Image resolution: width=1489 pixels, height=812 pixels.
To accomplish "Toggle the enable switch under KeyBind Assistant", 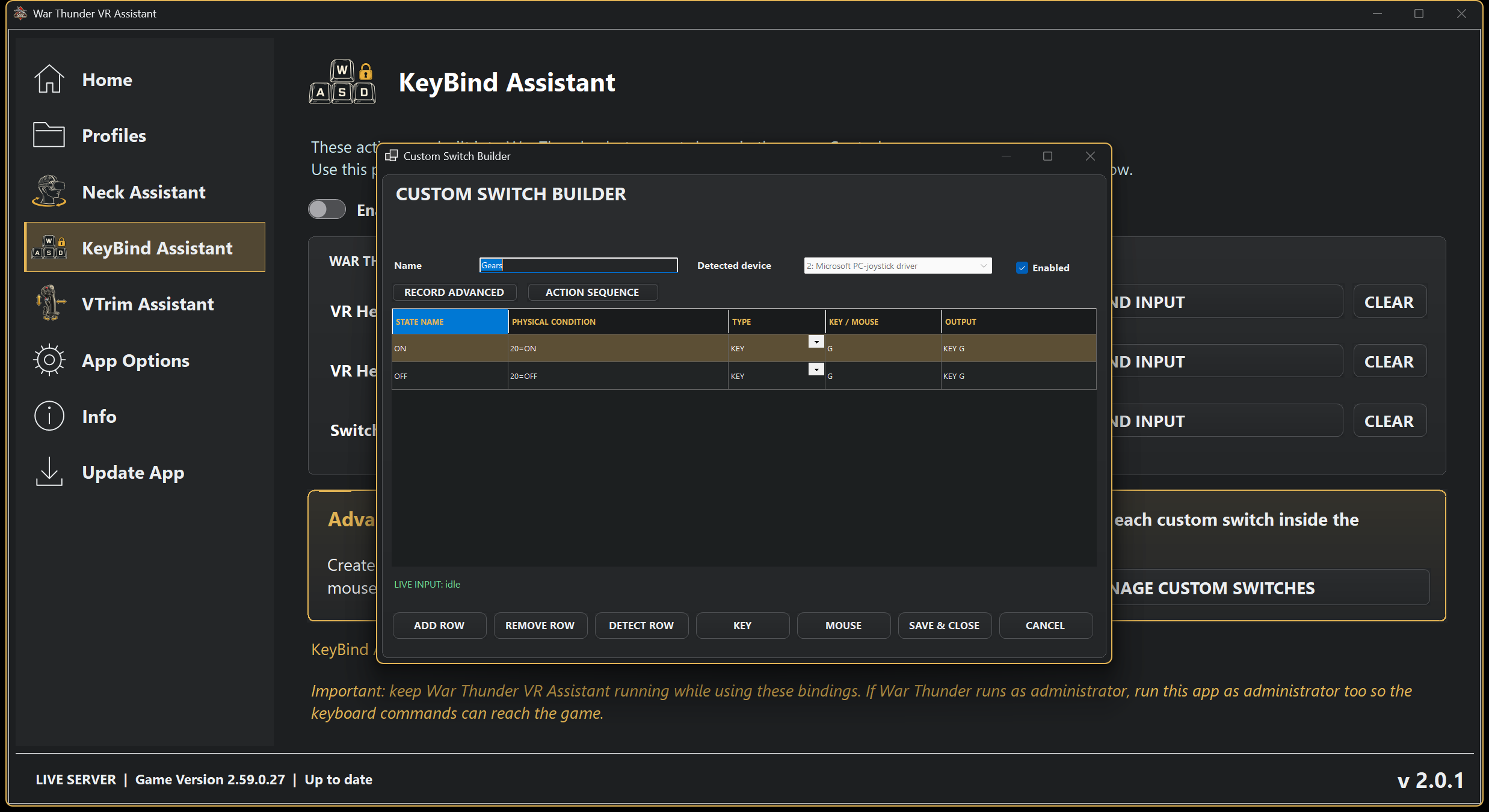I will (x=327, y=209).
